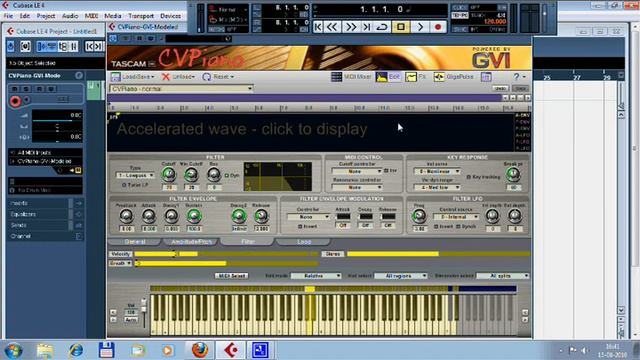Toggle the track record enable button
640x360 pixels.
[x=15, y=100]
